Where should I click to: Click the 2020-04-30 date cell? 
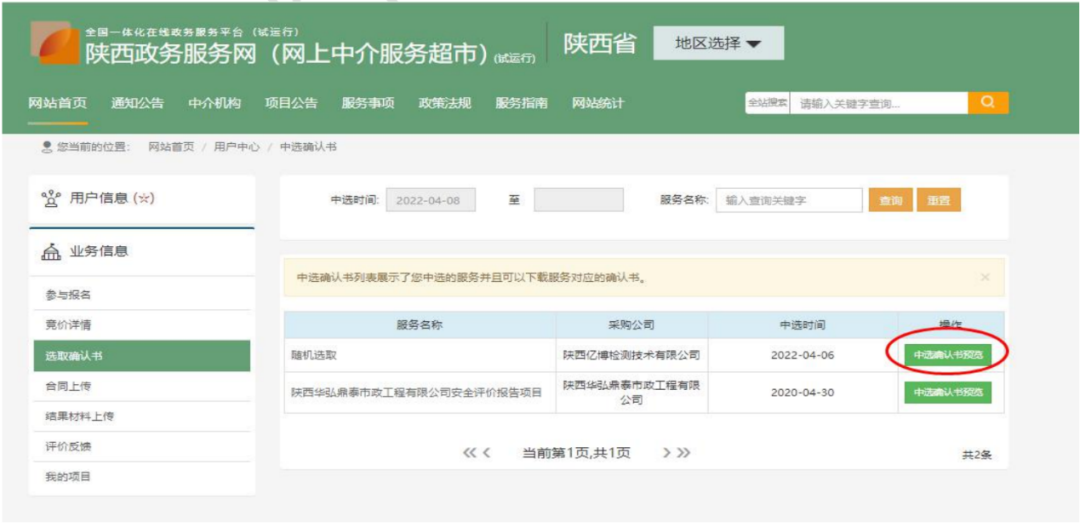pyautogui.click(x=803, y=393)
